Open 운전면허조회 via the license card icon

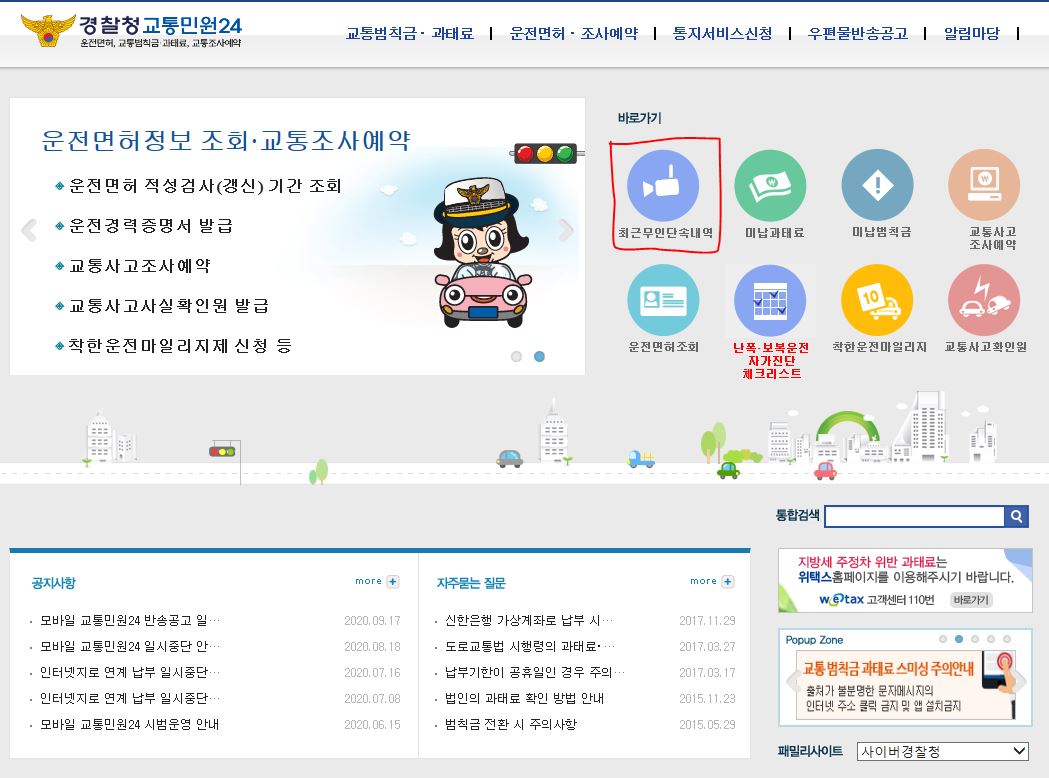coord(662,300)
